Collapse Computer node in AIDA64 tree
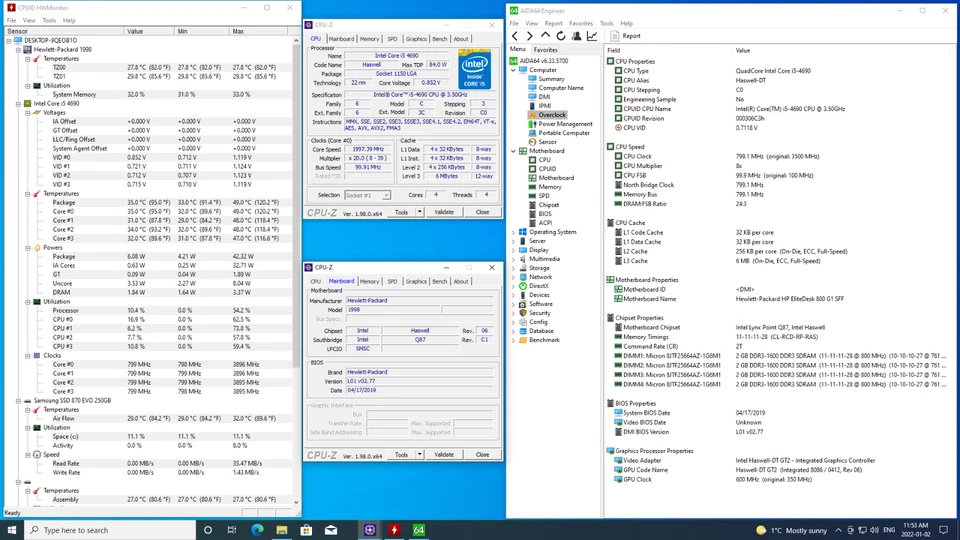The image size is (960, 540). [513, 70]
